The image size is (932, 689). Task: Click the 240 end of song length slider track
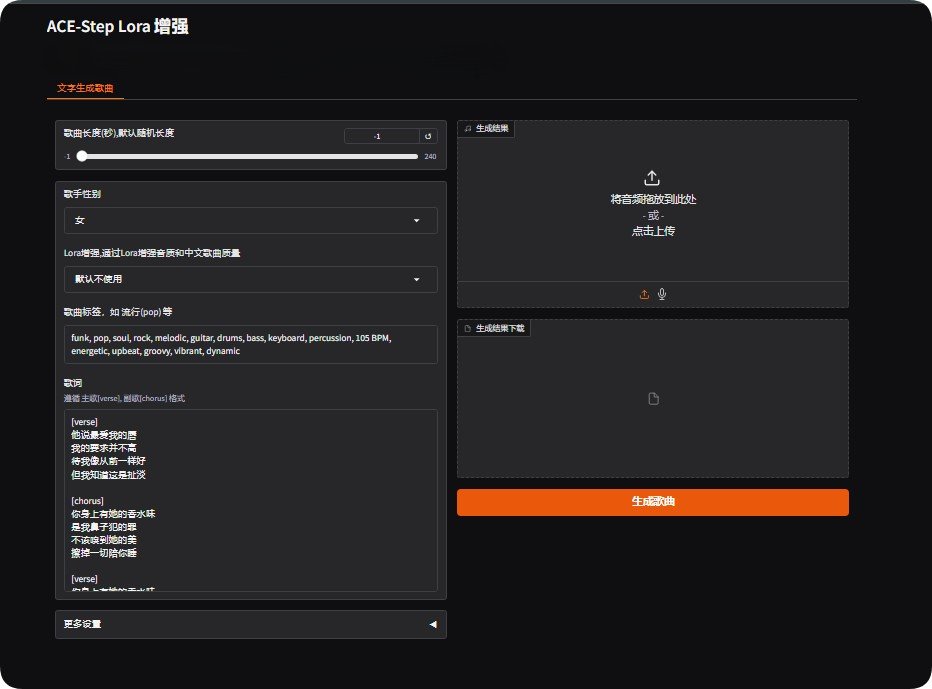[416, 156]
